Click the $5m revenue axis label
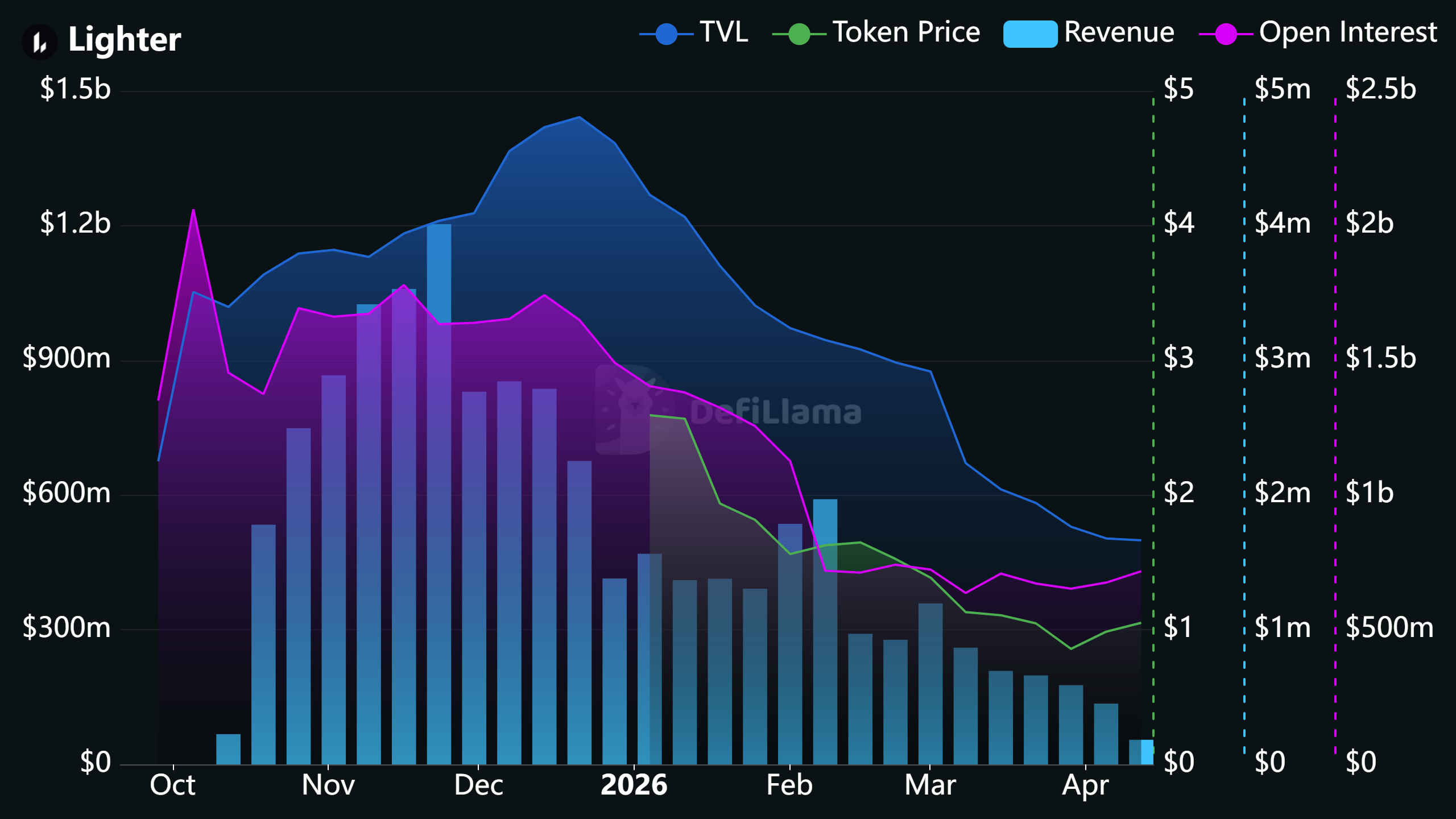Image resolution: width=1456 pixels, height=819 pixels. pos(1283,89)
